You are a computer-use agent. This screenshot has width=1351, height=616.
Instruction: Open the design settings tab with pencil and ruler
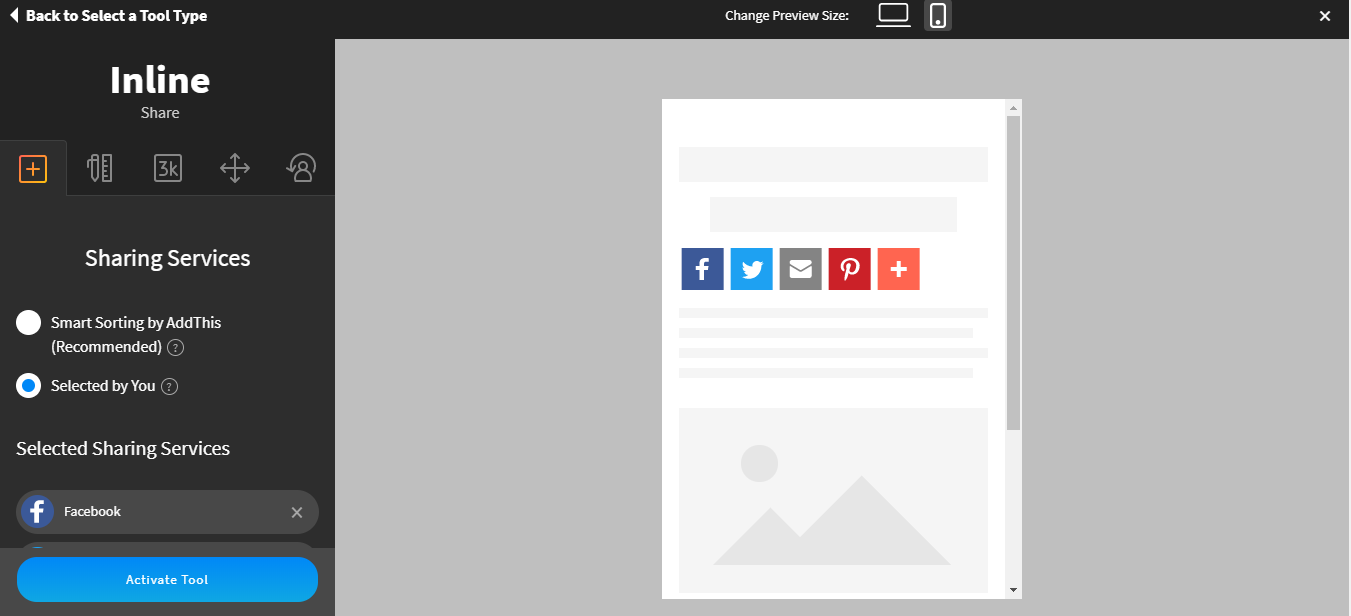pyautogui.click(x=100, y=168)
